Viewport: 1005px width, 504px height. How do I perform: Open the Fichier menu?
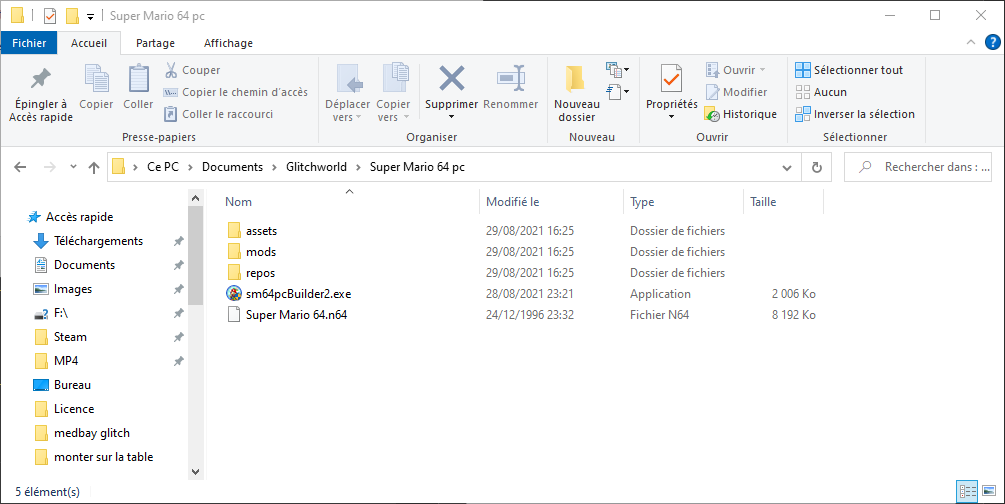tap(29, 43)
